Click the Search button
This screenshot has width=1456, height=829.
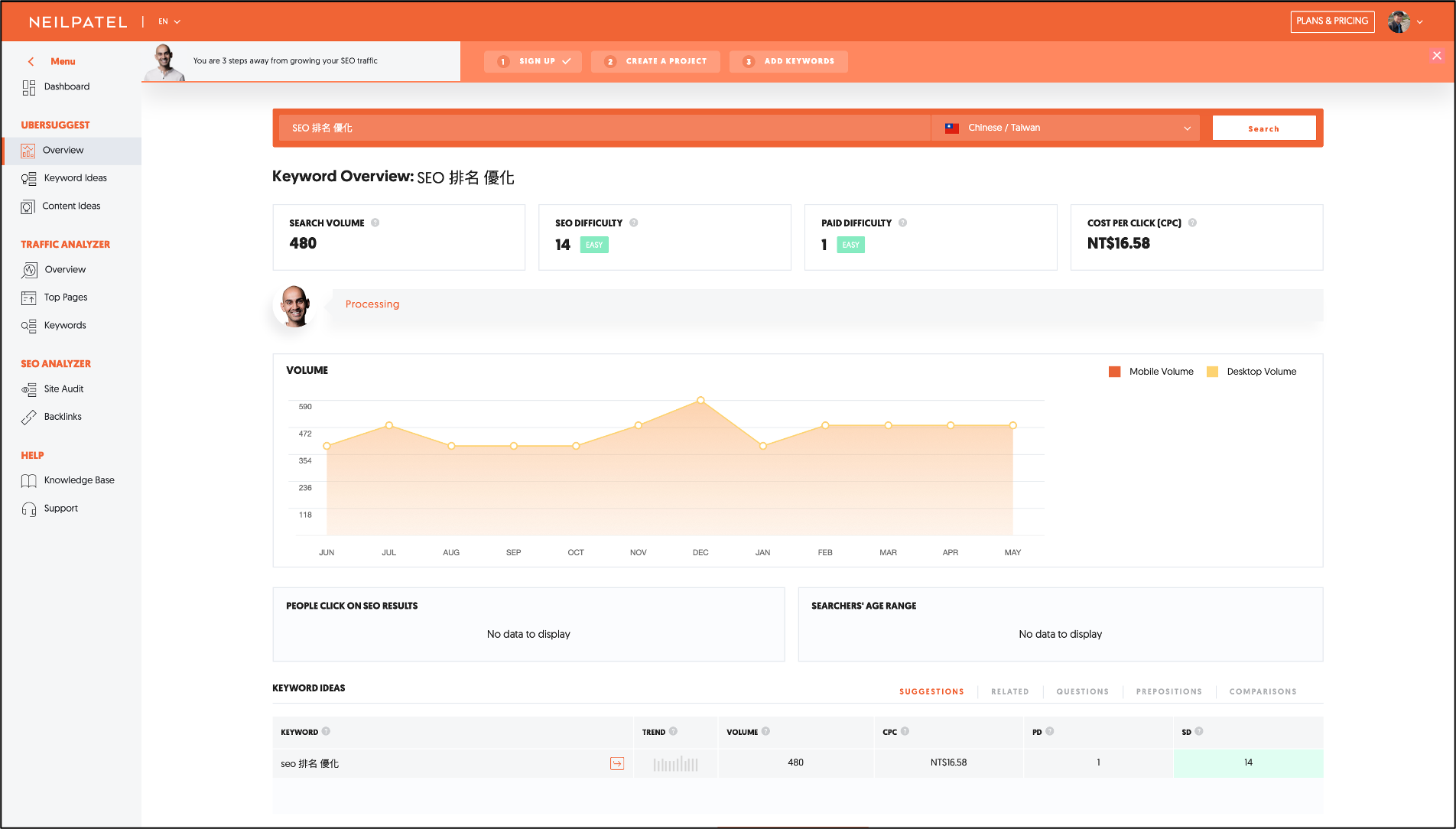[x=1263, y=128]
